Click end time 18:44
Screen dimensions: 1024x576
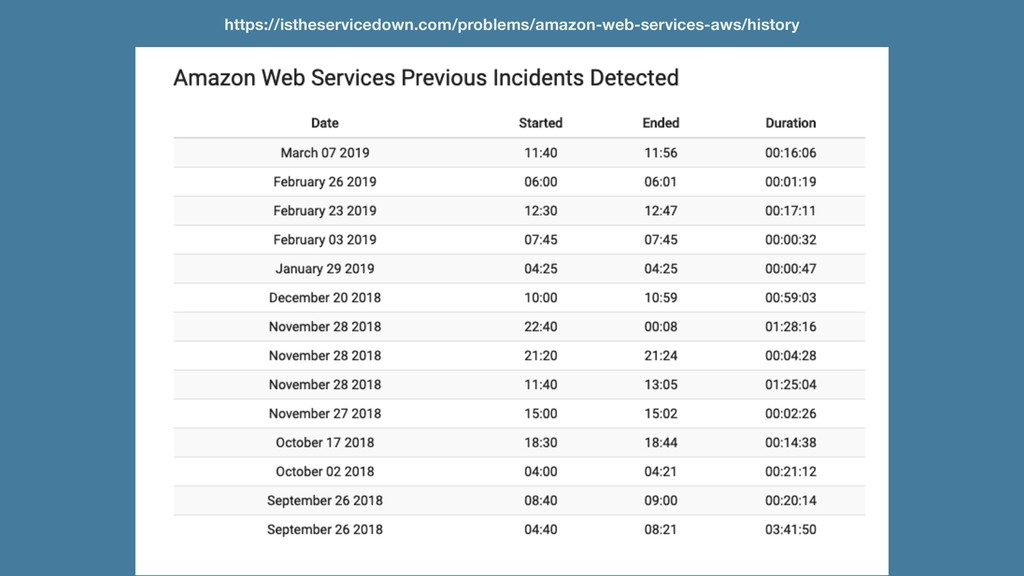point(661,443)
